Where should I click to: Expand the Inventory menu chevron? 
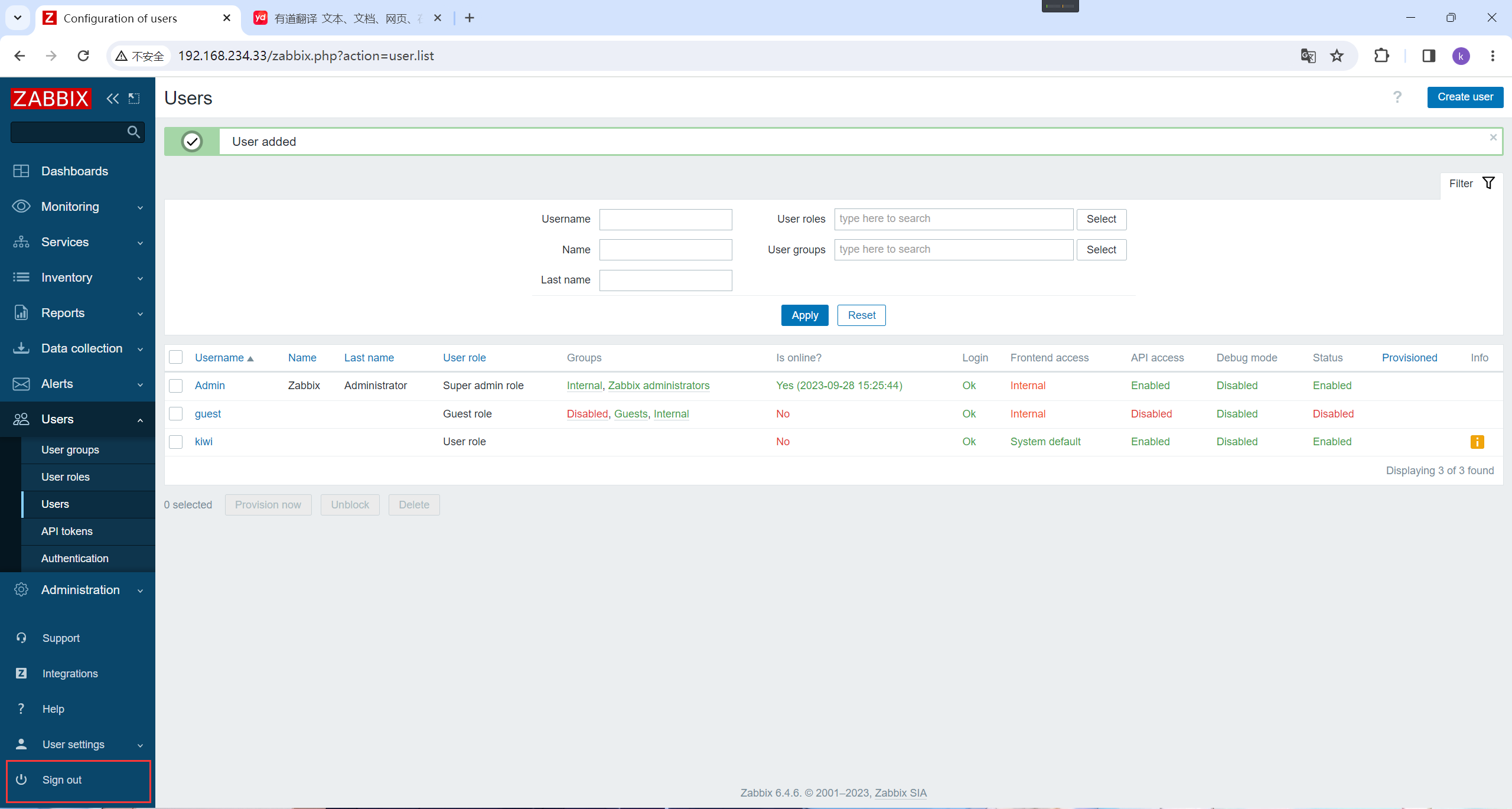point(140,278)
